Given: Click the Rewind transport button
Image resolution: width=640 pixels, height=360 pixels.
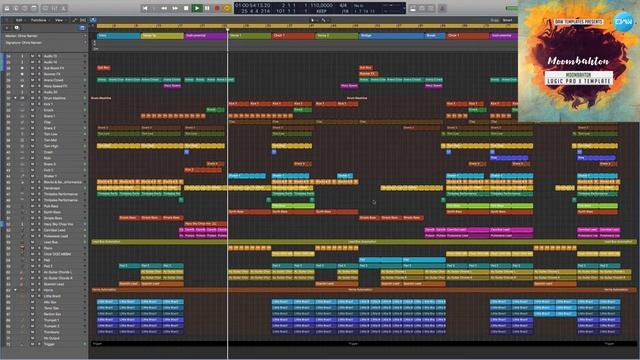Looking at the screenshot, I should [x=164, y=8].
